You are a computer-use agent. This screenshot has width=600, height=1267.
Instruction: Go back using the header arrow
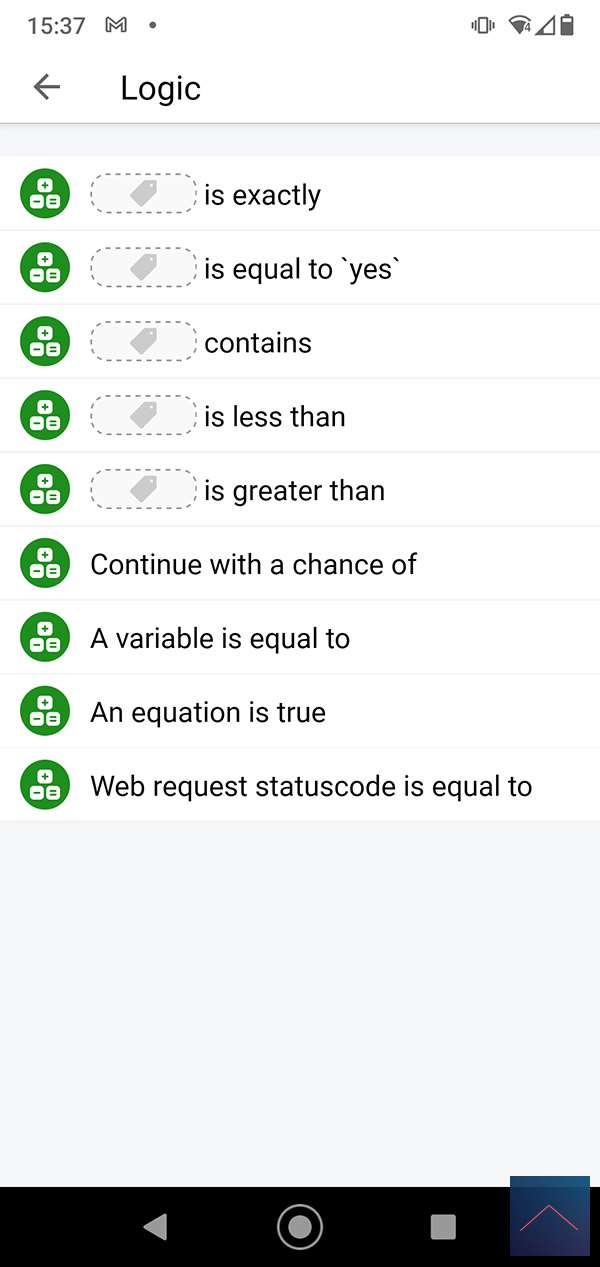47,87
